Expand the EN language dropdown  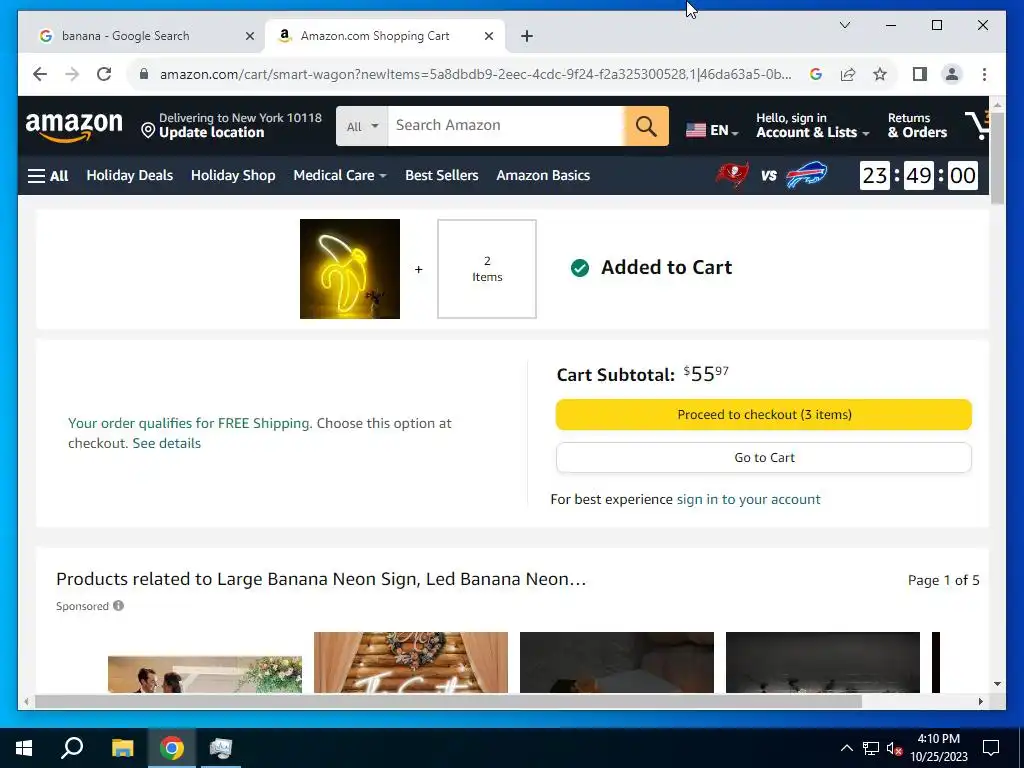click(x=724, y=131)
